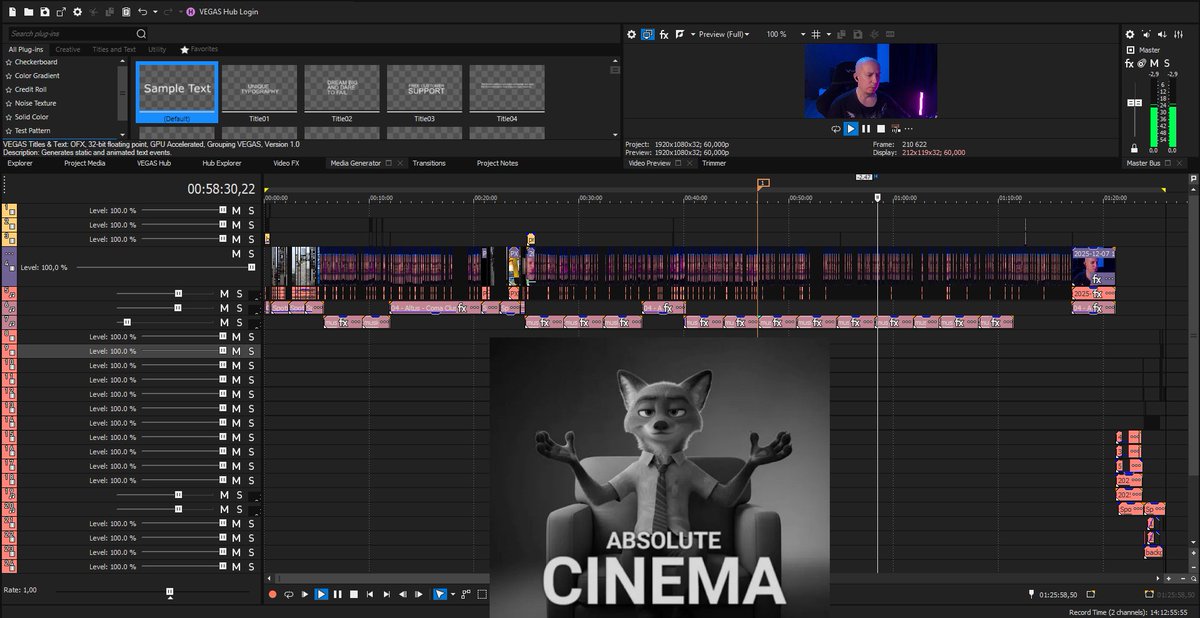The image size is (1200, 618).
Task: Open the Transitions tab
Action: coord(429,163)
